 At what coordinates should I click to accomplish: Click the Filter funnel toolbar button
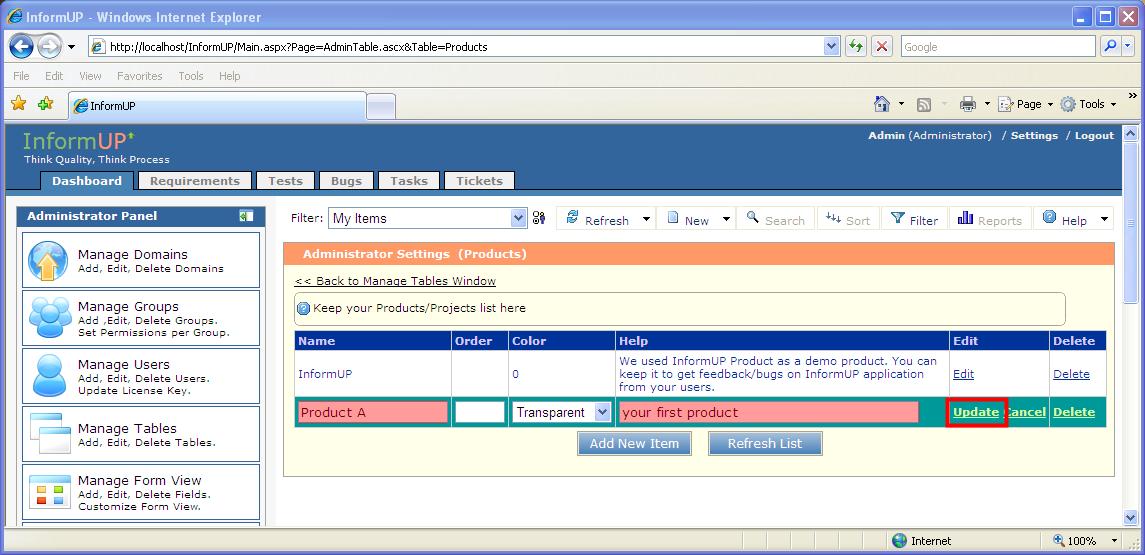pyautogui.click(x=914, y=219)
